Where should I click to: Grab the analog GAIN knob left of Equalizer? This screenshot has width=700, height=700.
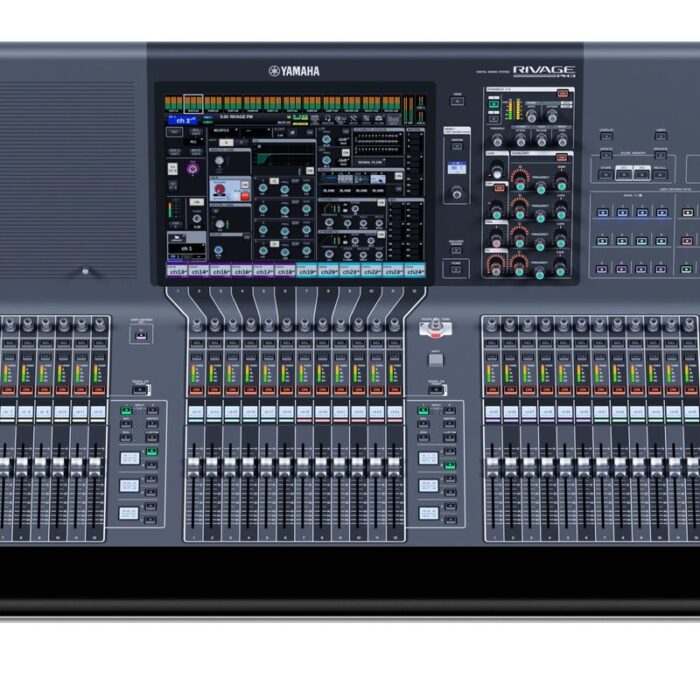tap(497, 171)
